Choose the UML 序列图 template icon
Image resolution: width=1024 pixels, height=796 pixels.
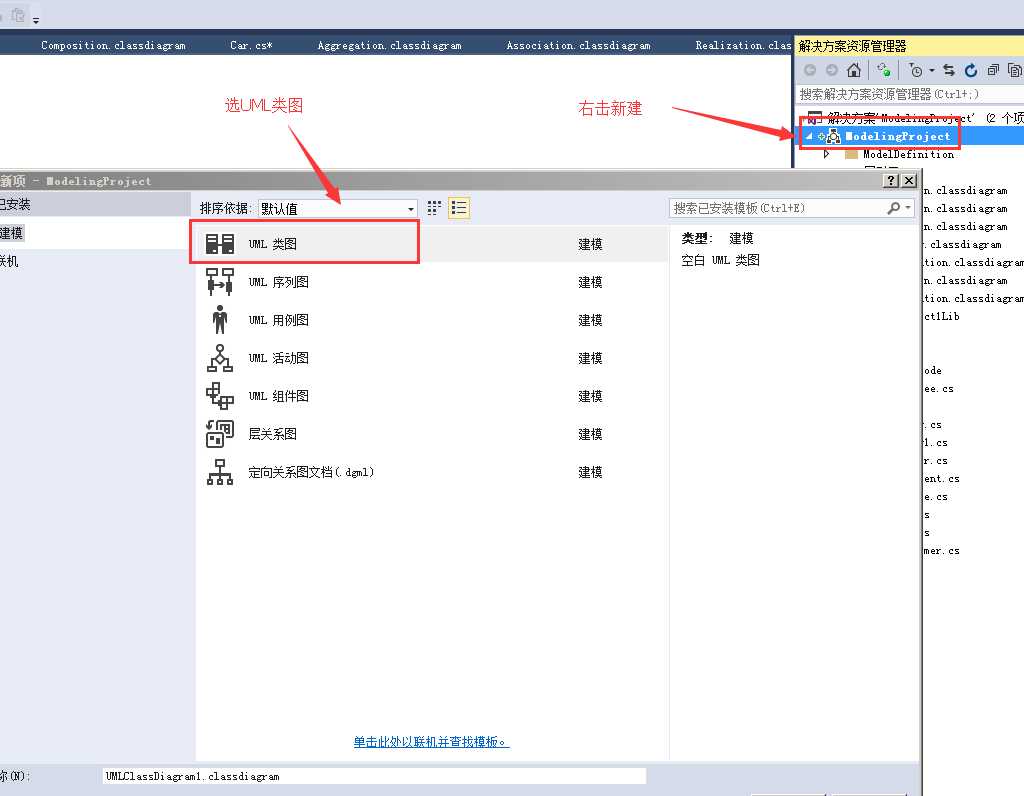219,281
